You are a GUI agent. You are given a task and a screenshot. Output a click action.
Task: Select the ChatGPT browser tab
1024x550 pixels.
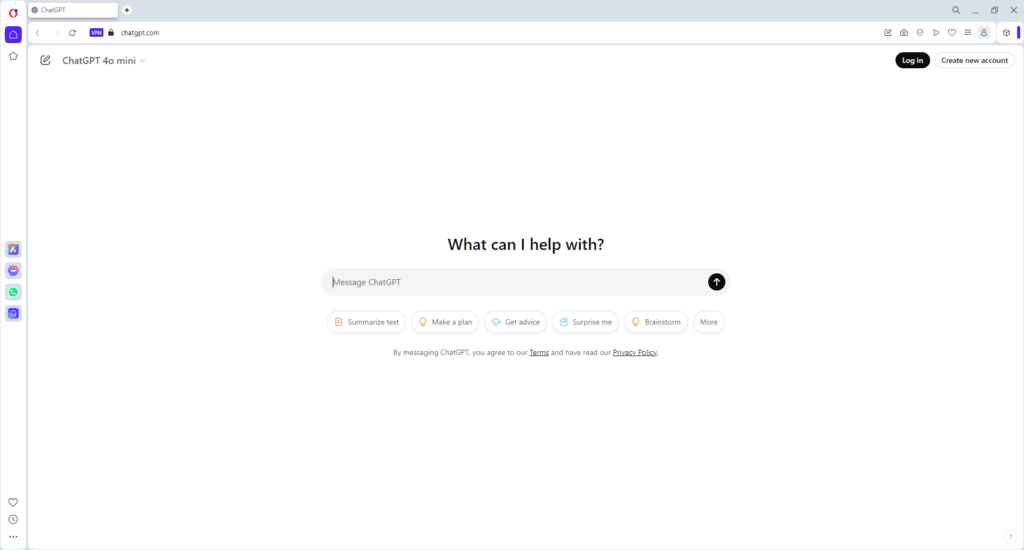click(72, 10)
